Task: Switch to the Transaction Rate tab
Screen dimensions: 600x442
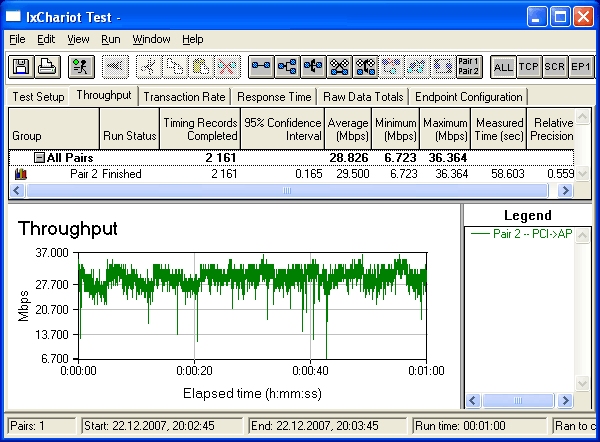Action: [x=184, y=97]
